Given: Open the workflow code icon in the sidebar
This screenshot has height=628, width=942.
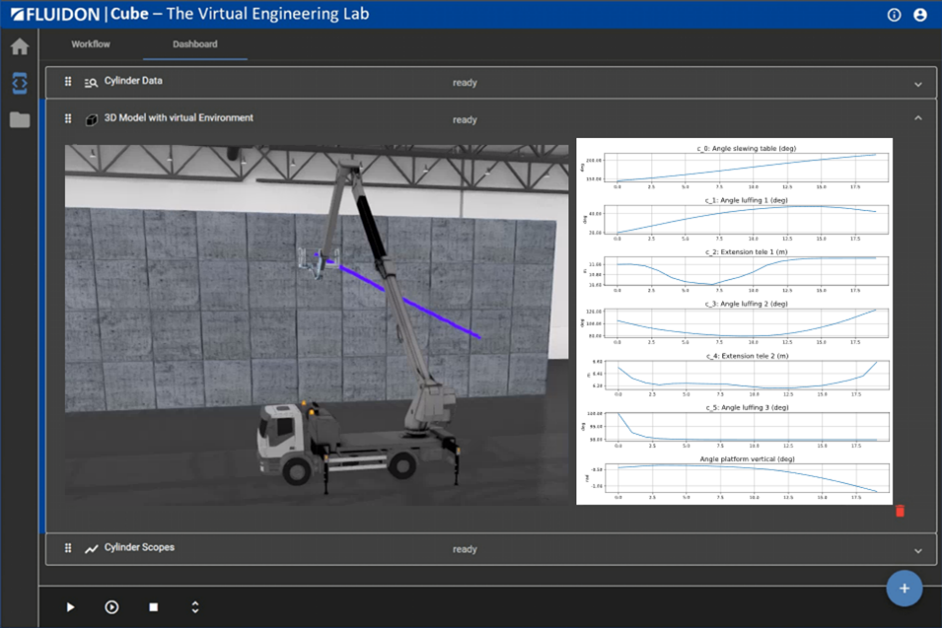Looking at the screenshot, I should [20, 83].
